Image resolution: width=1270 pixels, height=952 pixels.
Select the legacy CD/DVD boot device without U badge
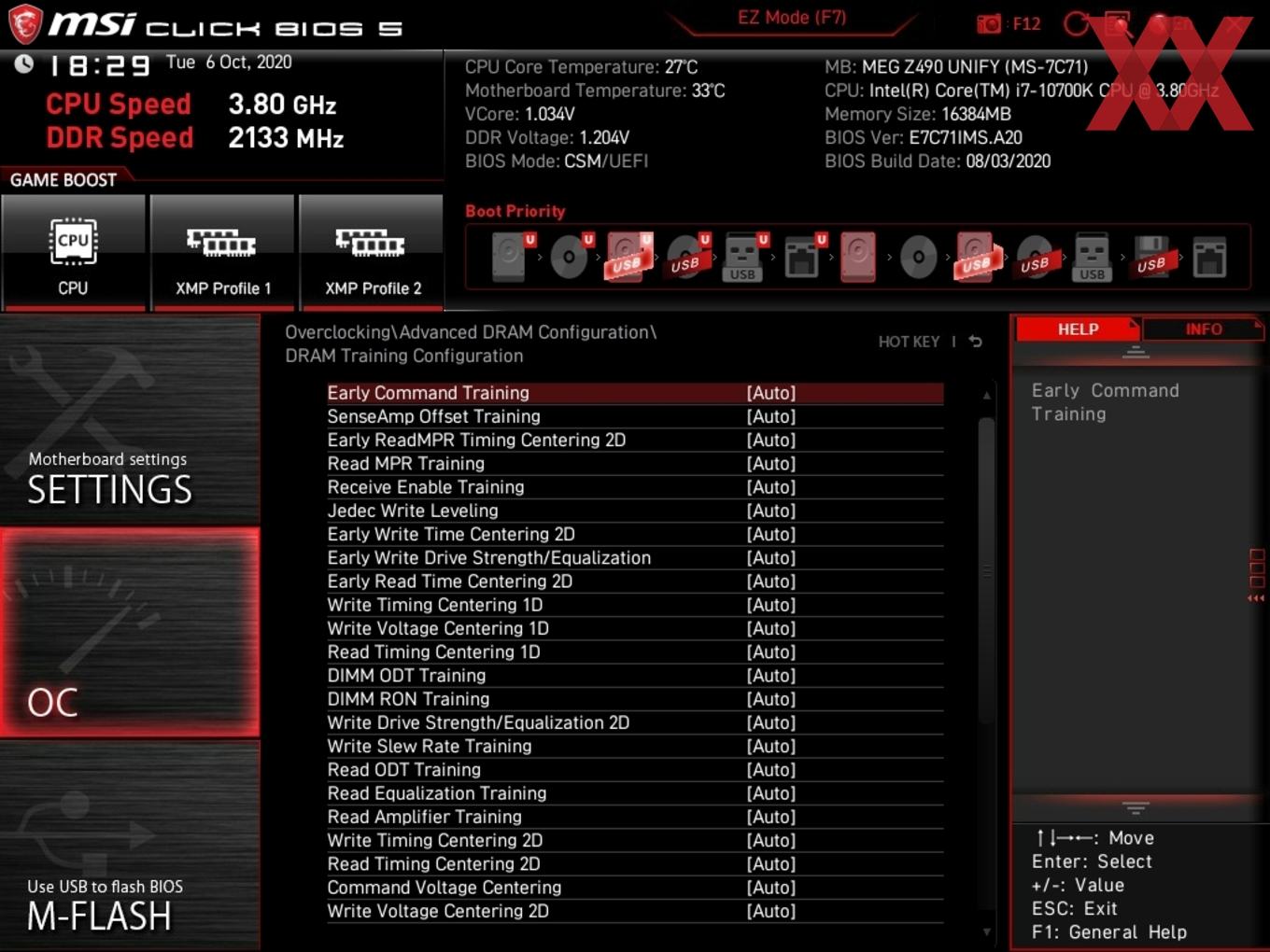click(x=919, y=257)
